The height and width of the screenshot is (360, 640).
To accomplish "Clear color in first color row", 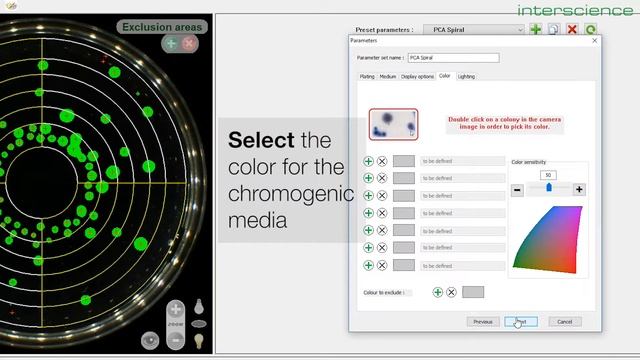I will (x=382, y=161).
